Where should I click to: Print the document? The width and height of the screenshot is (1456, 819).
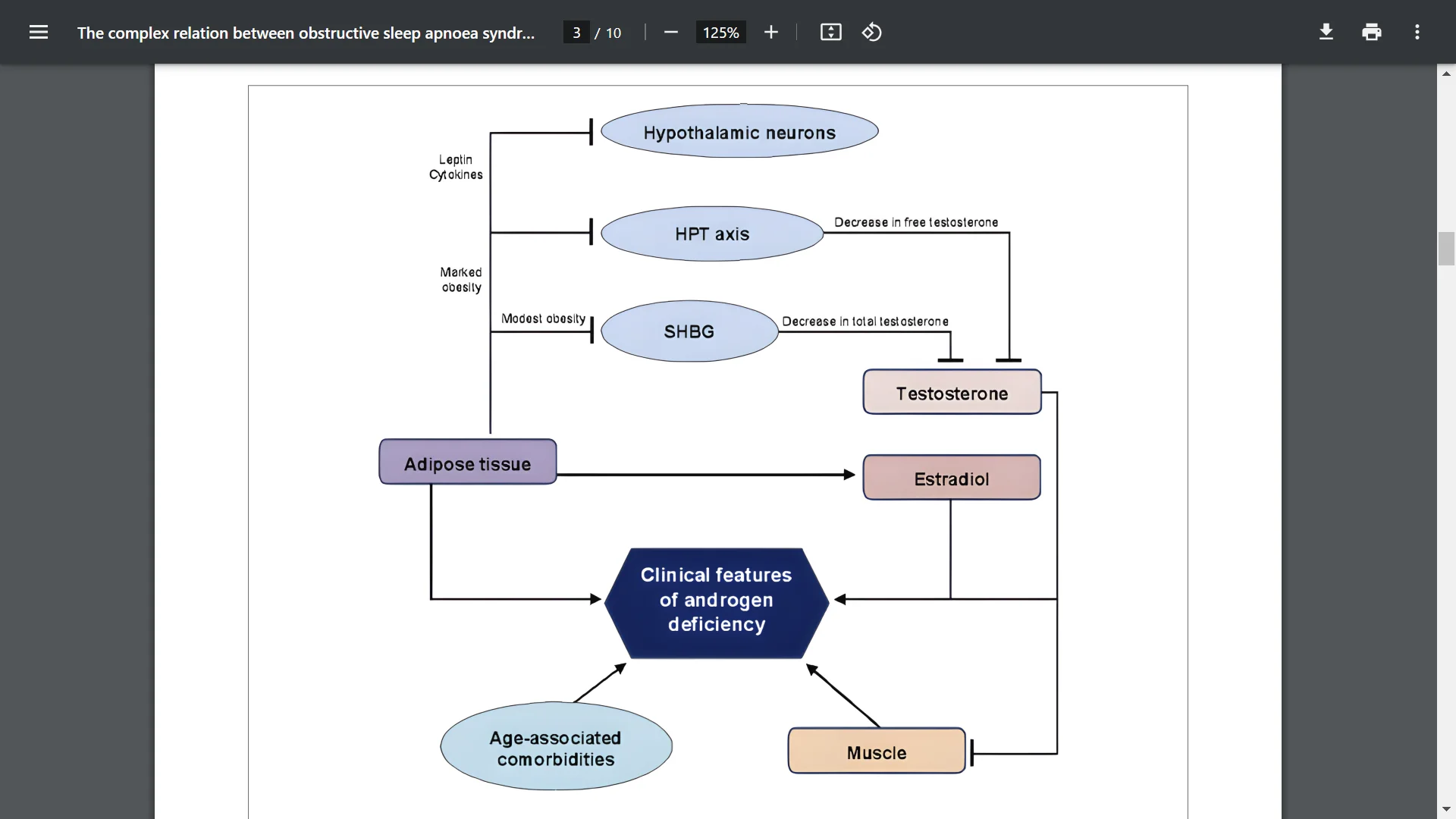click(1372, 32)
